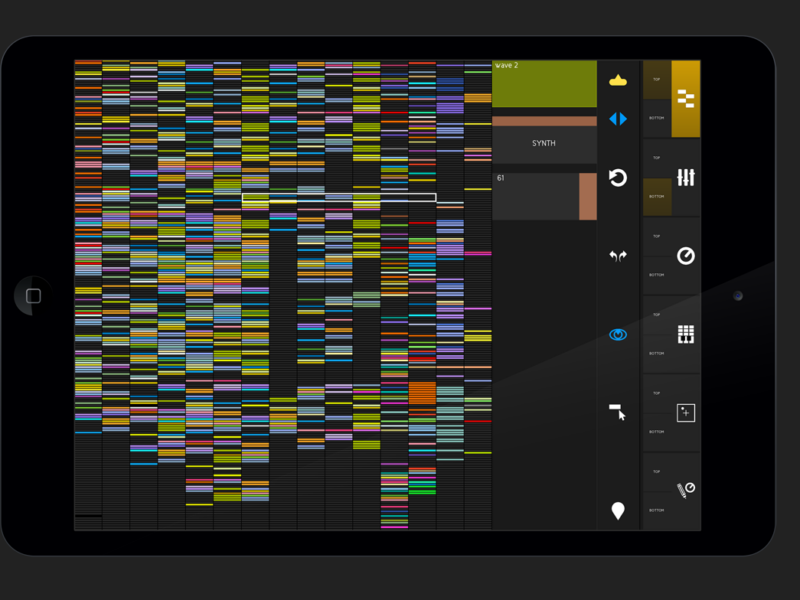Tap the circular reload arrow icon

618,178
